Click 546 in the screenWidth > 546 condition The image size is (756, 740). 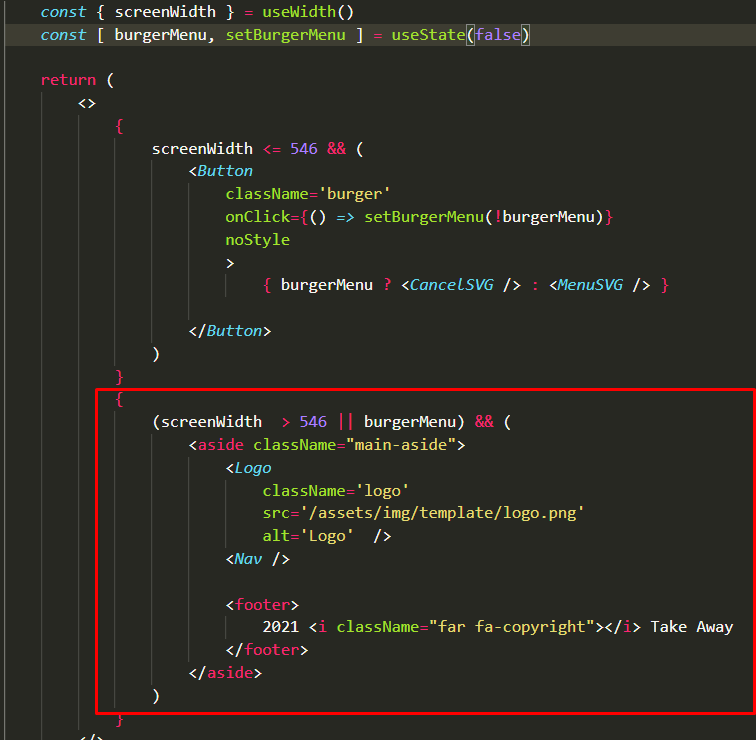click(313, 422)
